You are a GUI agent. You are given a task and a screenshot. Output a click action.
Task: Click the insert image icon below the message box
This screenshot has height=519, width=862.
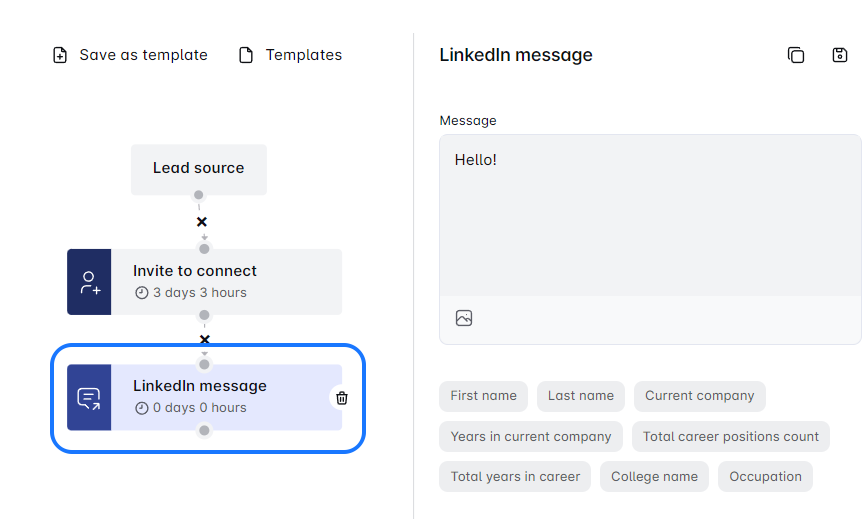[x=464, y=318]
